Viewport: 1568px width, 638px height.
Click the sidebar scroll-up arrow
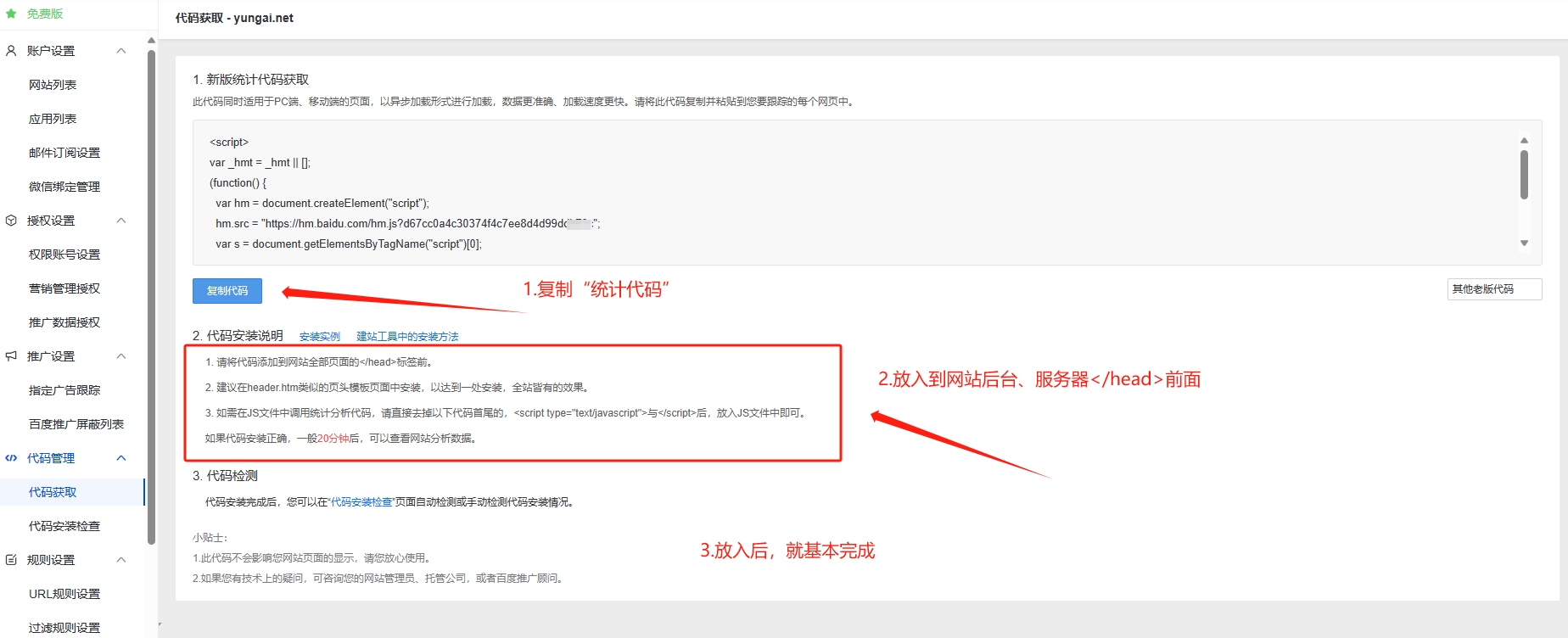(x=151, y=40)
